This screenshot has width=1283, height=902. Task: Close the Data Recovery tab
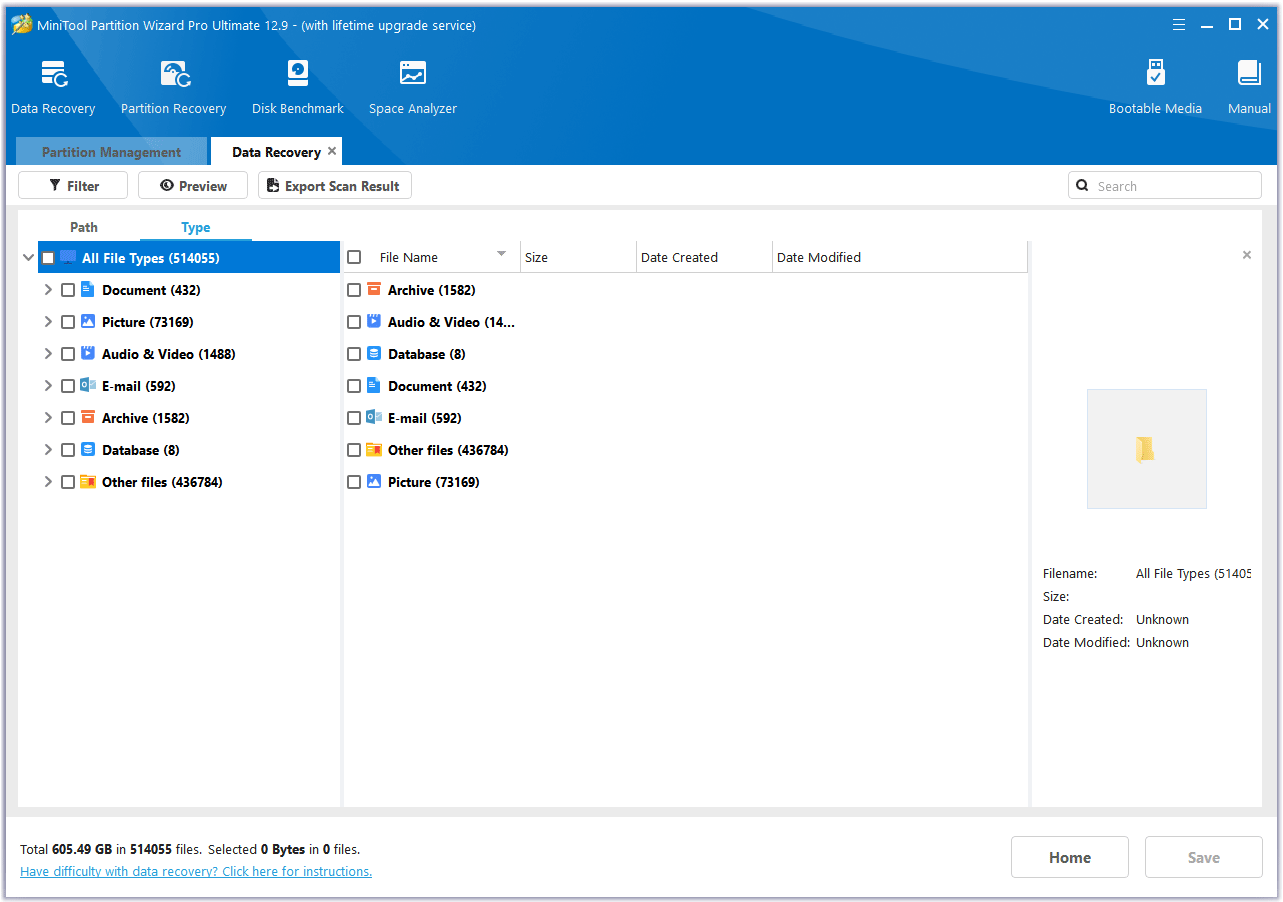click(332, 151)
